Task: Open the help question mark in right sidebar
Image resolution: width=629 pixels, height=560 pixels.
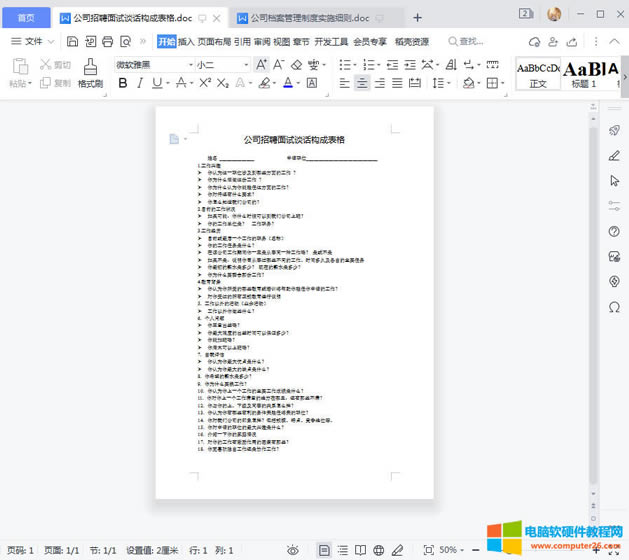Action: pos(615,231)
